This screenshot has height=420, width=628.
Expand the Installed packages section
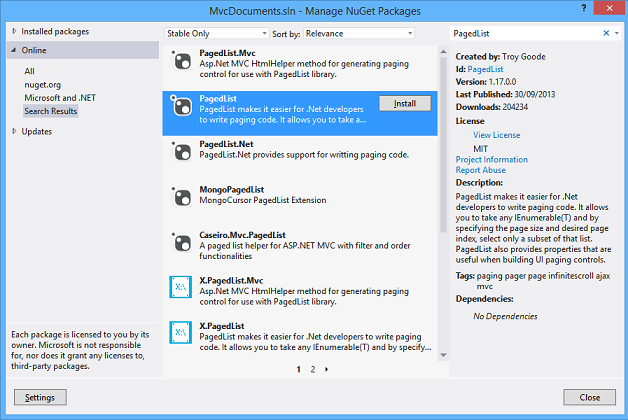[14, 31]
